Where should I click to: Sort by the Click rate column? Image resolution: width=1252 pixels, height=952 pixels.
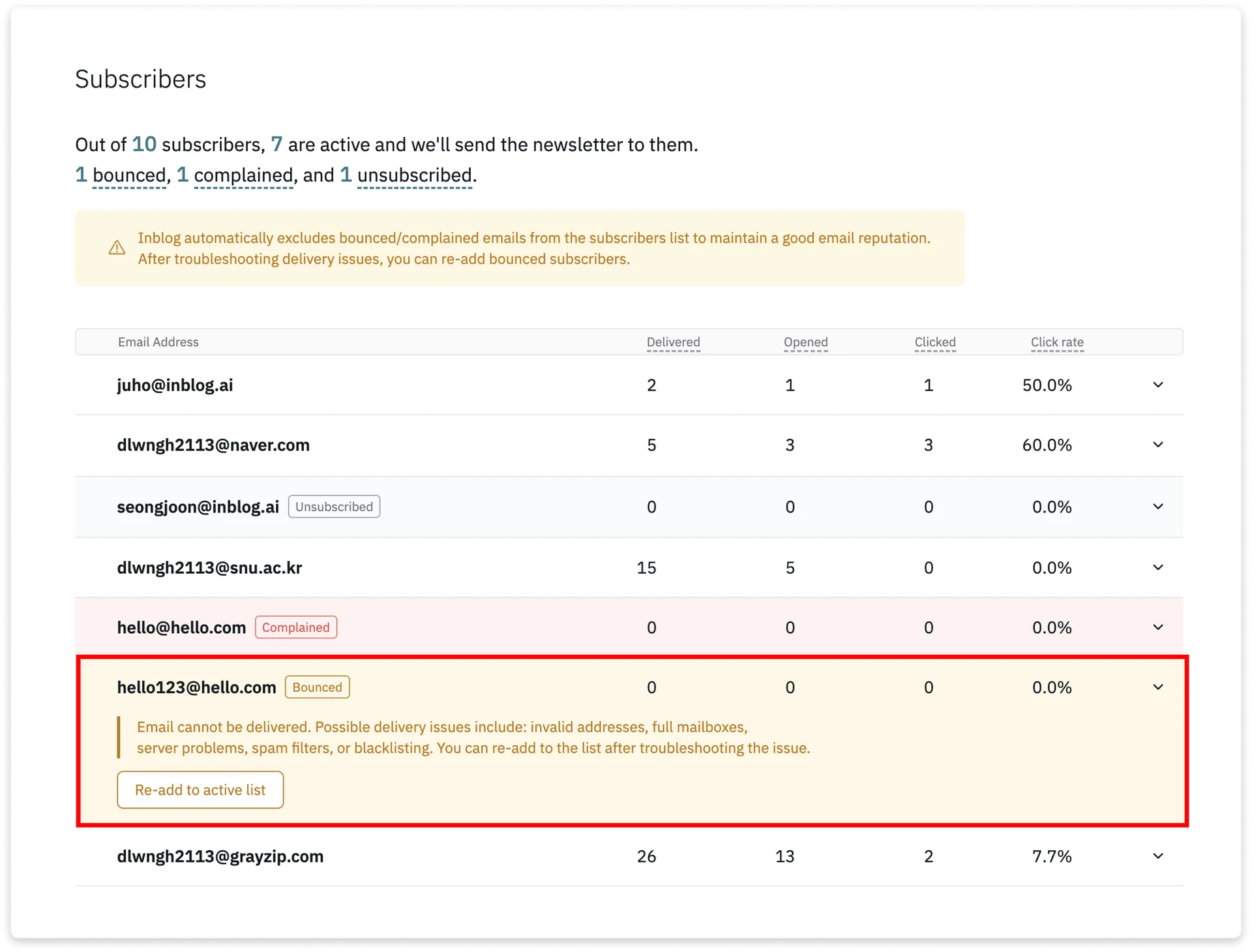pyautogui.click(x=1057, y=342)
